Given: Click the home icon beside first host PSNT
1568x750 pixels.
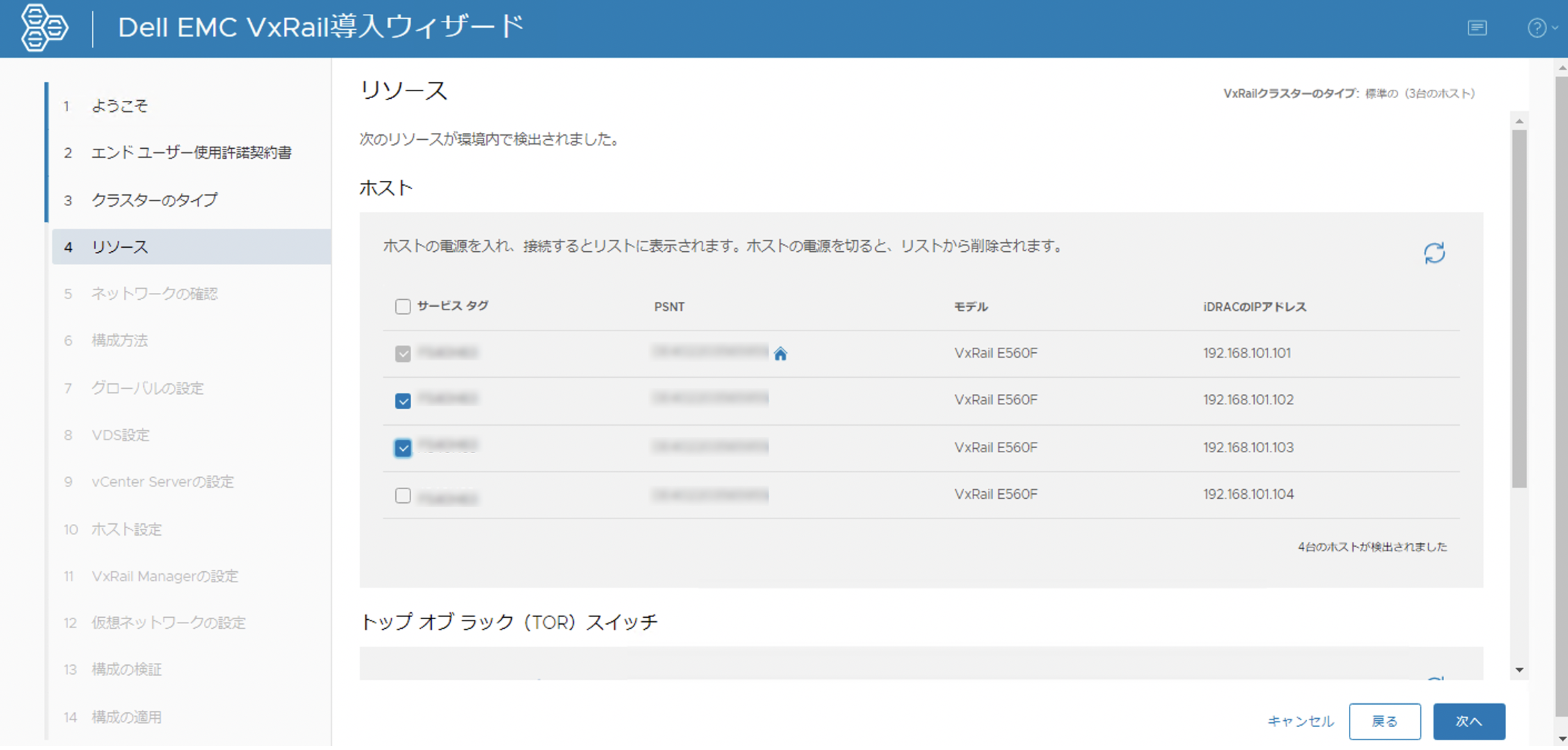Looking at the screenshot, I should point(780,354).
